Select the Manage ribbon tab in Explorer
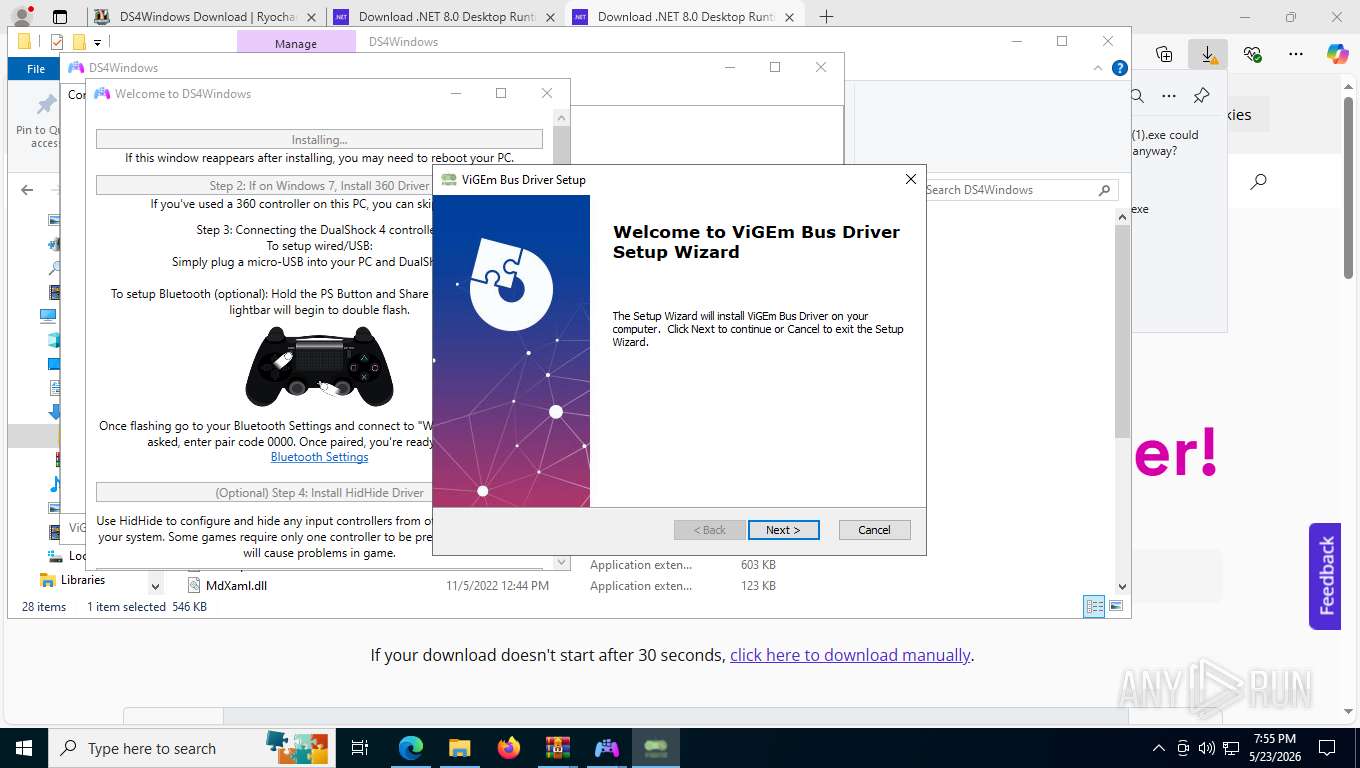This screenshot has width=1360, height=768. (296, 43)
